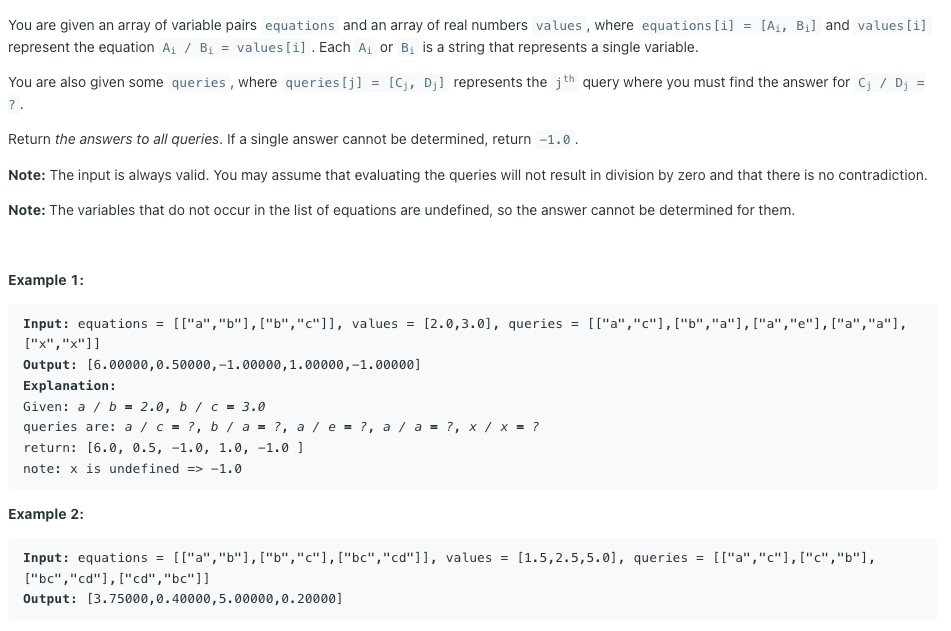Click 'Given: a / b = 2.0' line
Screen dimensions: 951x631
point(144,407)
